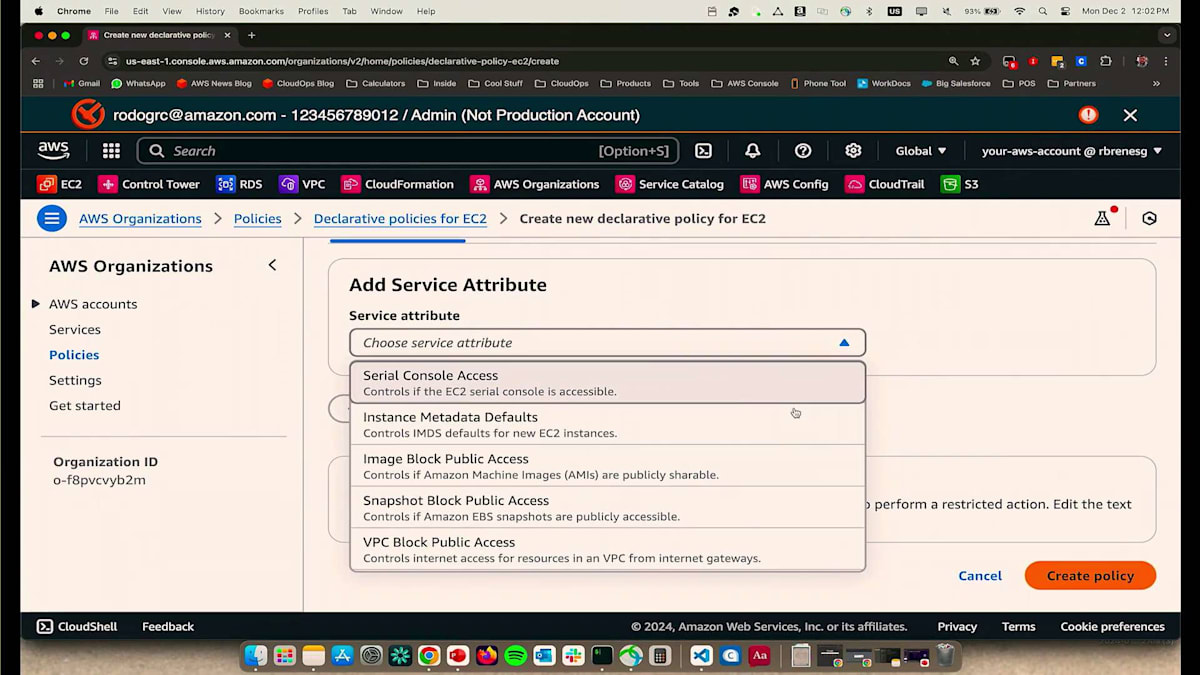Viewport: 1200px width, 675px height.
Task: Click AWS Organizations breadcrumb link
Action: click(140, 218)
